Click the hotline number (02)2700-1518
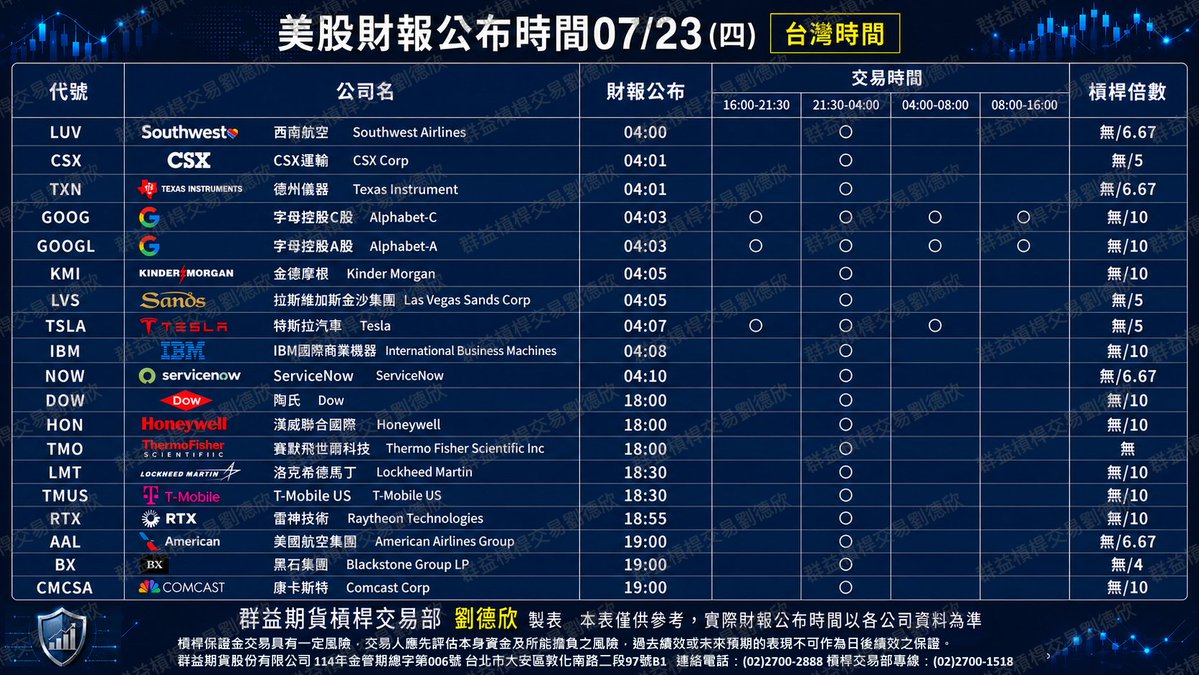 (x=973, y=661)
